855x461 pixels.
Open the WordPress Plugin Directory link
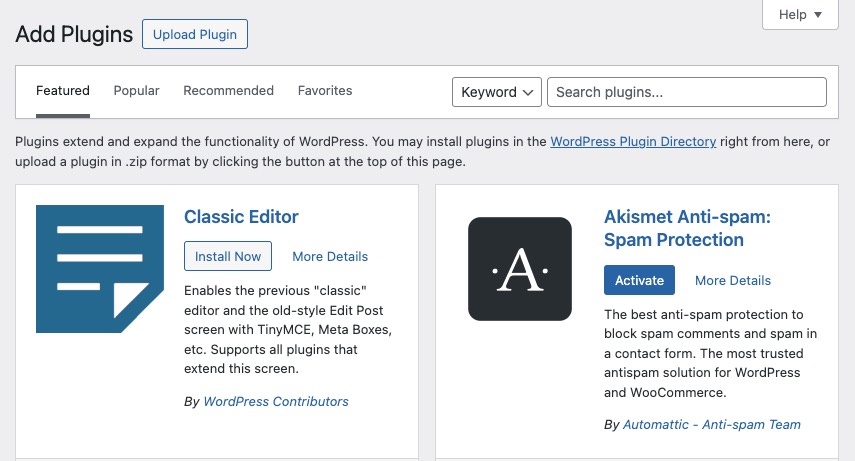tap(633, 142)
